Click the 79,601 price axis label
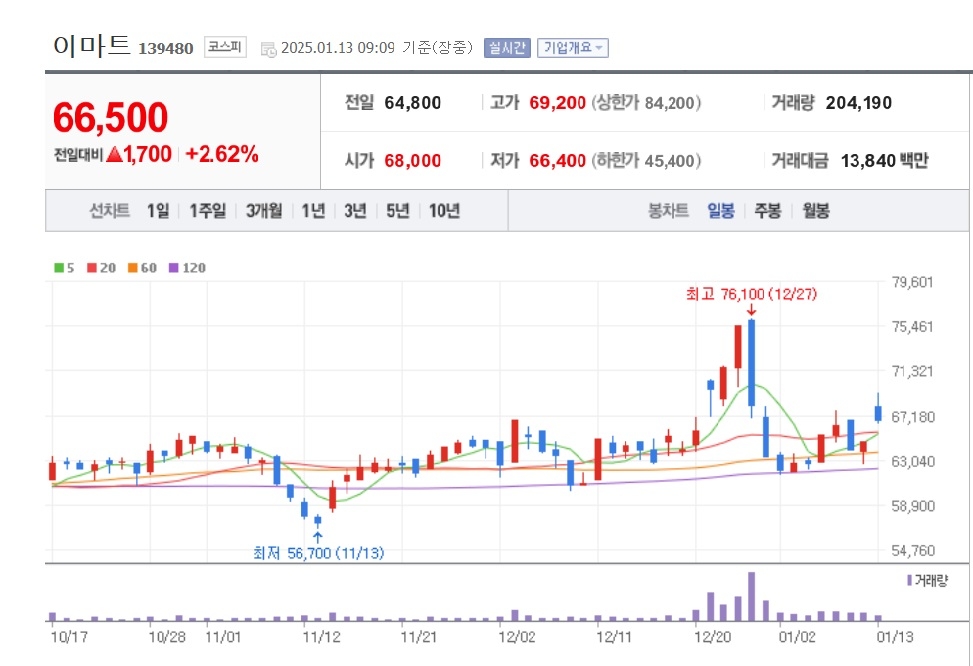 (913, 282)
